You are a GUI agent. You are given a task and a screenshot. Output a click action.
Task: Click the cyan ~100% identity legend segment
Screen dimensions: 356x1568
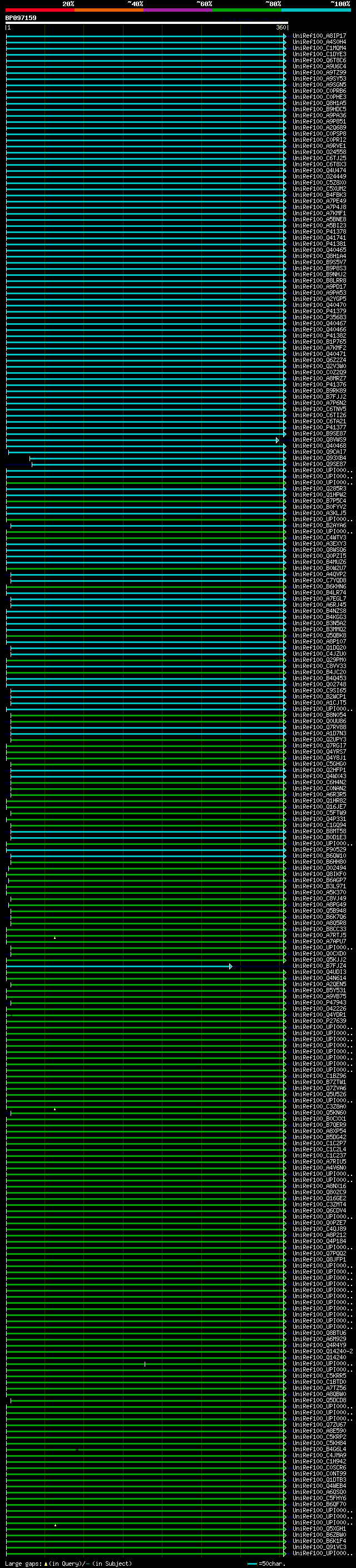click(316, 10)
